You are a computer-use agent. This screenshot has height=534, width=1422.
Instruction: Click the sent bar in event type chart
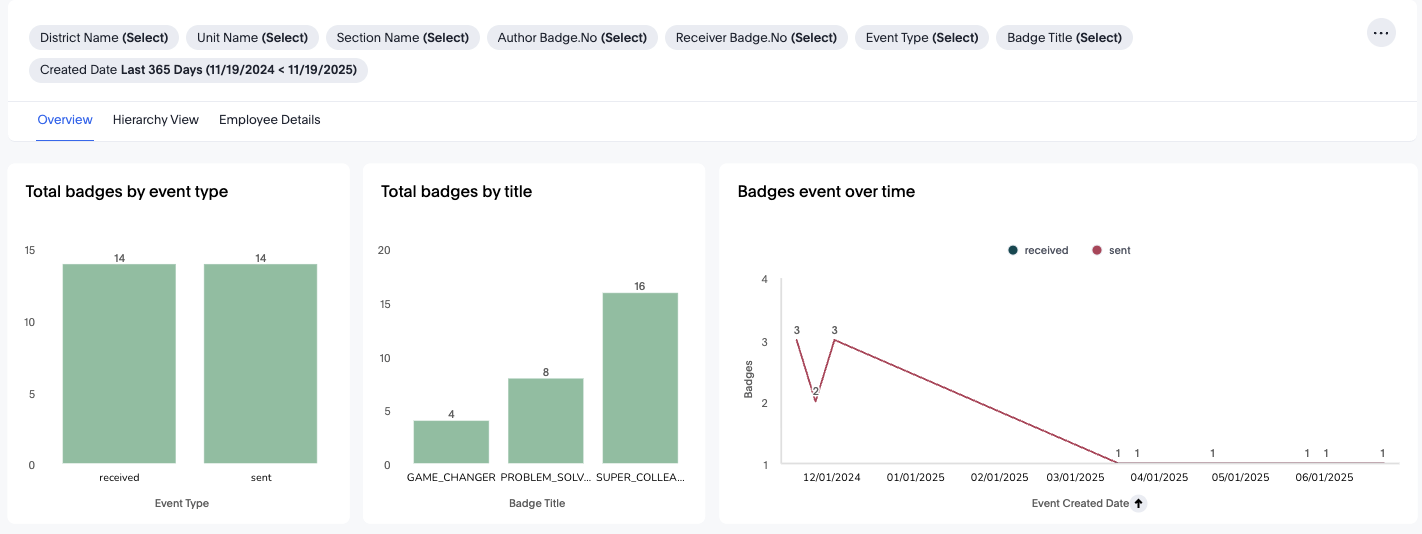(x=261, y=364)
